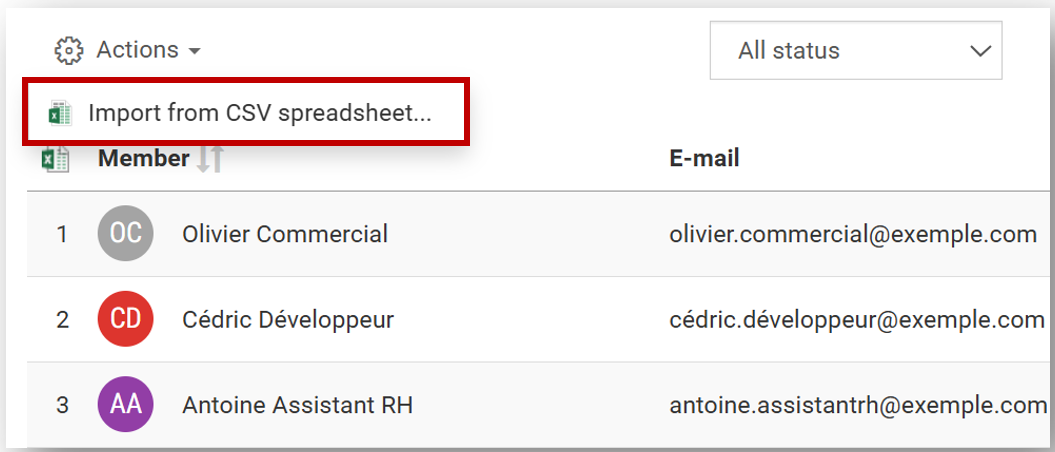Click the cédric.développeur@exemple.com email

click(857, 320)
